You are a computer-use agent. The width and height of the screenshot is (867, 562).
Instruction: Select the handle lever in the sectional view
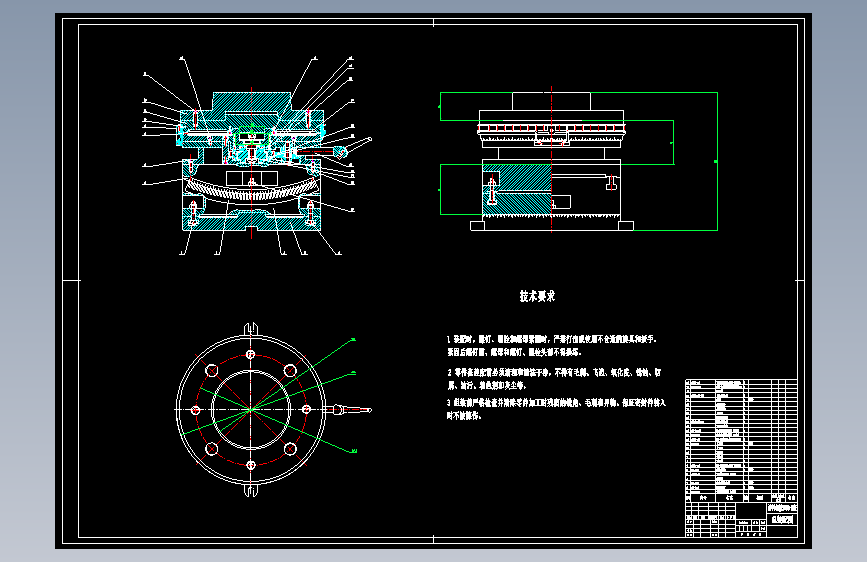pyautogui.click(x=335, y=149)
